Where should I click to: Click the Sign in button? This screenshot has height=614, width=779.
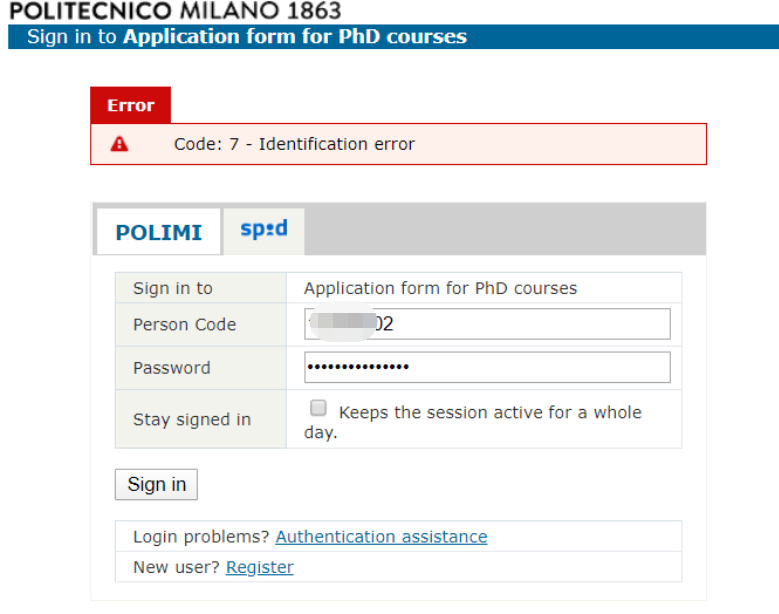[156, 484]
